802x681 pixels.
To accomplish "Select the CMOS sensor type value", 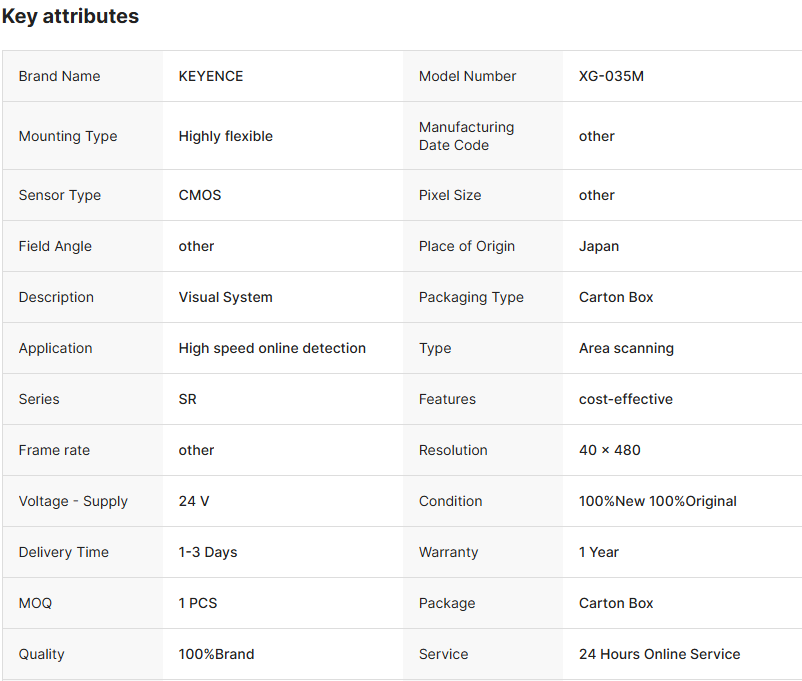I will click(x=200, y=195).
